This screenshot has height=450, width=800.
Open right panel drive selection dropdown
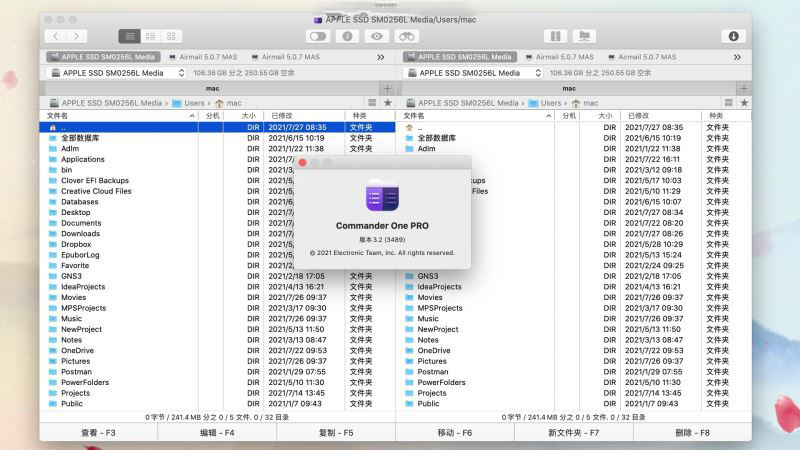(x=473, y=73)
